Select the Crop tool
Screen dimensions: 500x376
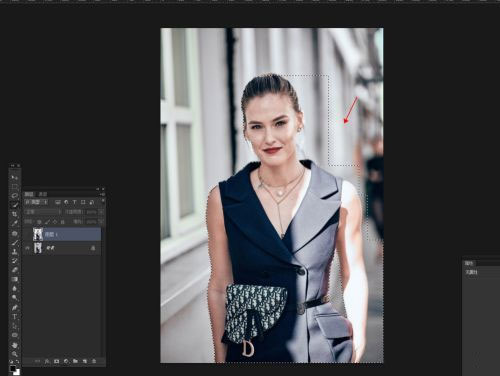tap(15, 214)
